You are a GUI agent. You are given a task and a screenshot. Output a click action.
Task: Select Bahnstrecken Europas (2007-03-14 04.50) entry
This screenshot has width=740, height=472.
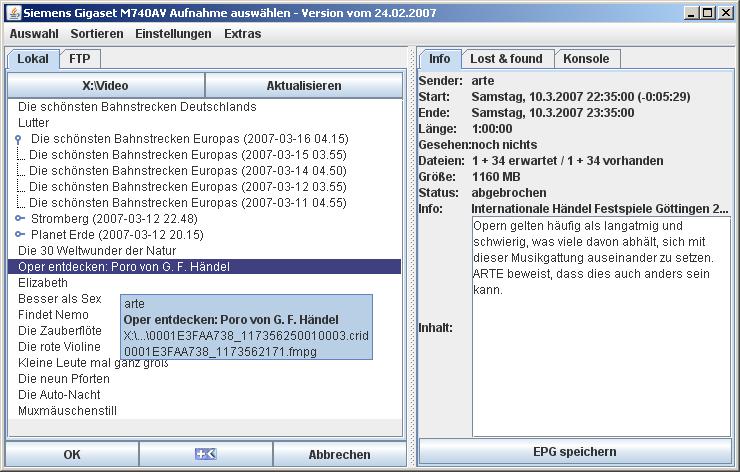pos(187,171)
